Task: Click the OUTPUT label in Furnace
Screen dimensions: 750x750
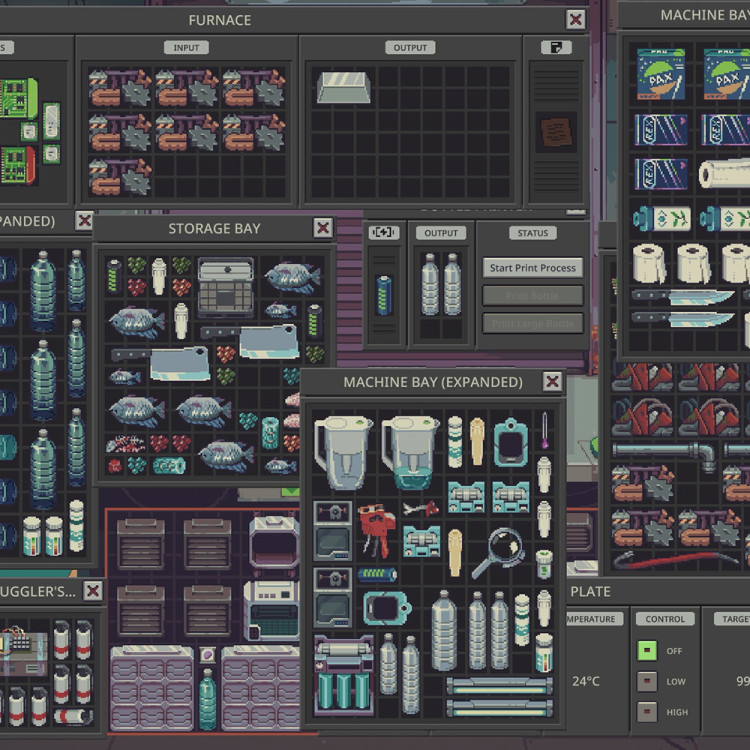Action: pyautogui.click(x=410, y=47)
